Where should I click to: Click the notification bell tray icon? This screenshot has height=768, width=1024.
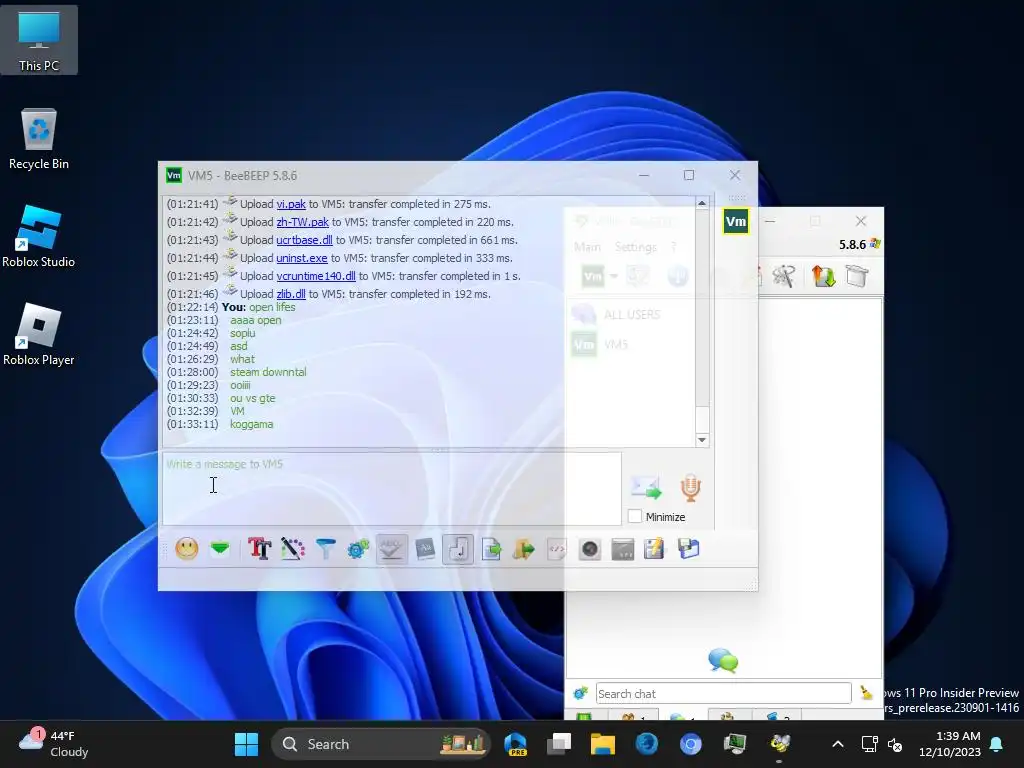pyautogui.click(x=997, y=744)
